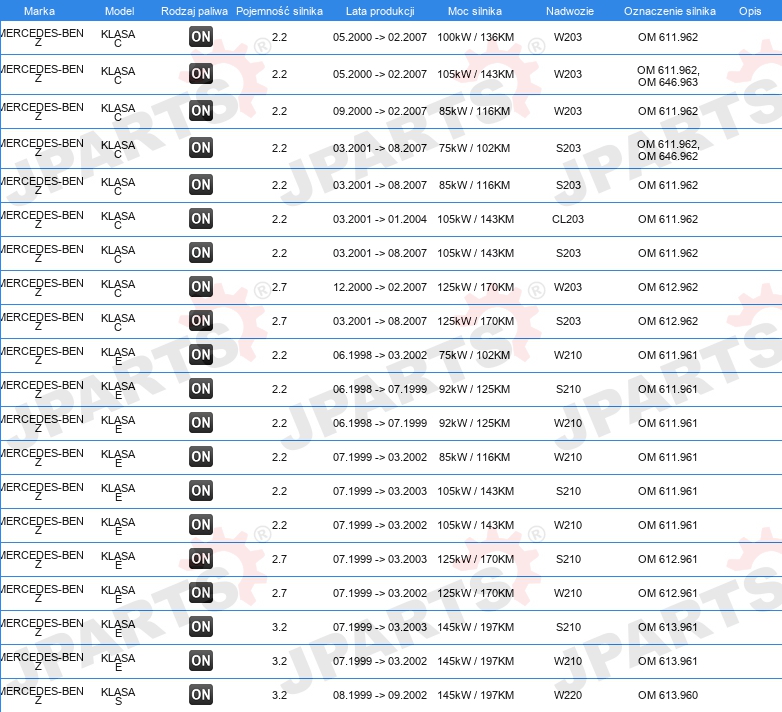Select engine code OM 613.961 in S210 row
This screenshot has height=712, width=782.
pos(668,627)
